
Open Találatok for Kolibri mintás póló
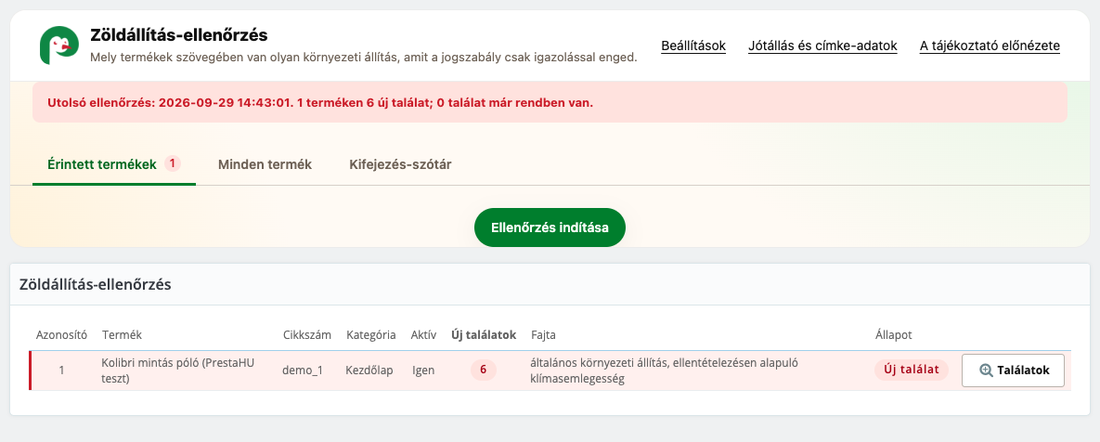point(1013,370)
